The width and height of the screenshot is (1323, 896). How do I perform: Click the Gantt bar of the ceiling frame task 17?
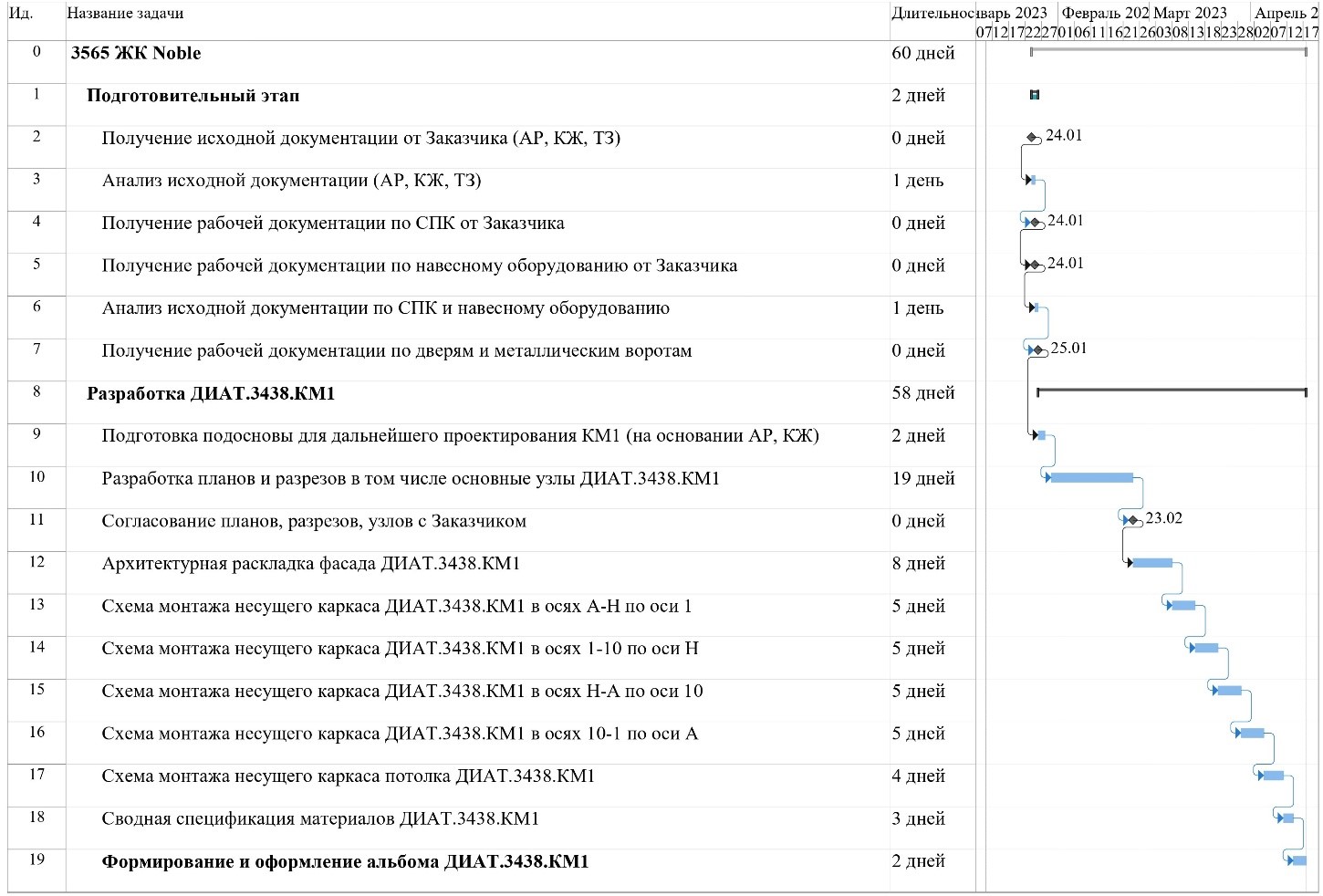click(1273, 776)
